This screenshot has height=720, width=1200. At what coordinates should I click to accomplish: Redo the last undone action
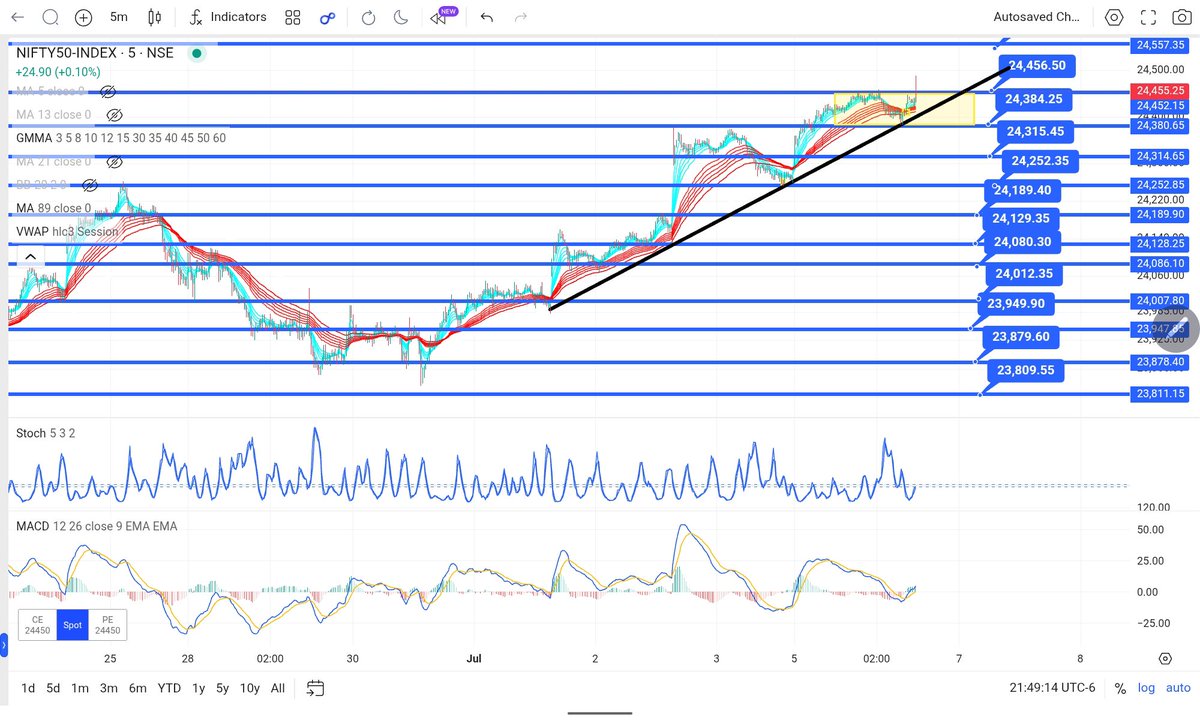pyautogui.click(x=520, y=17)
